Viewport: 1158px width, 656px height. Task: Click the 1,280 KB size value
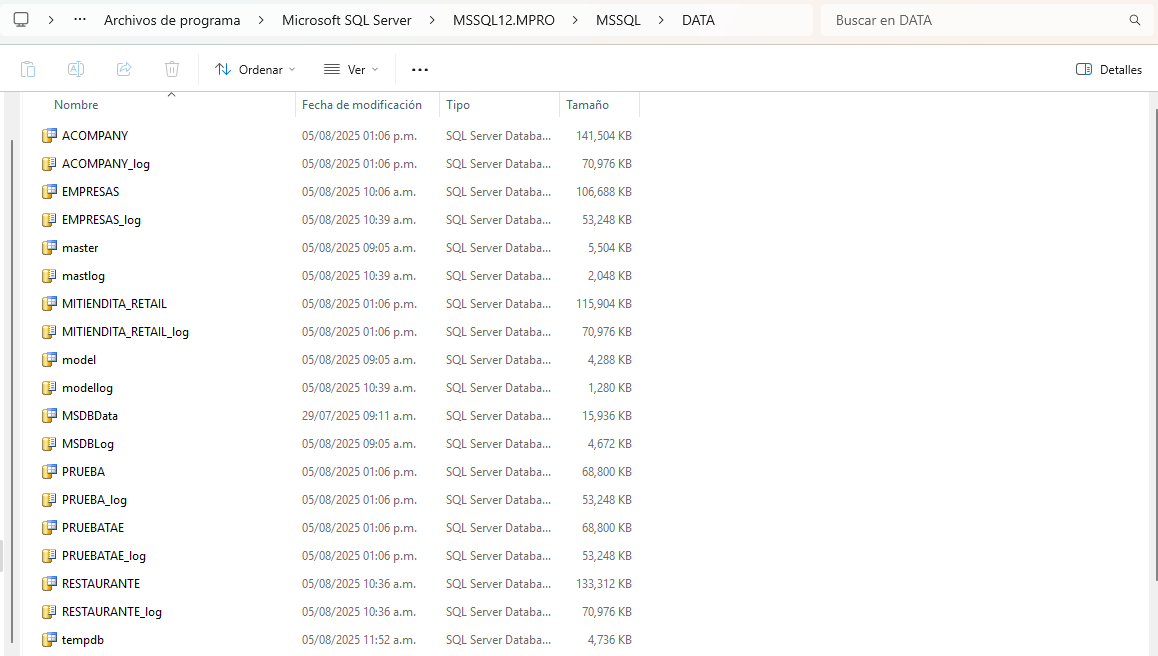click(x=610, y=388)
